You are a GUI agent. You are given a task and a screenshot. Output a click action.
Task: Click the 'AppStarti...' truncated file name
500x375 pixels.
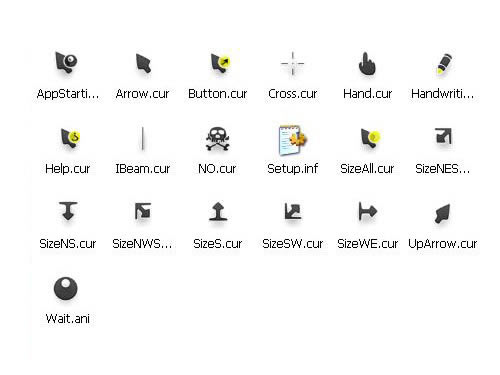[68, 94]
